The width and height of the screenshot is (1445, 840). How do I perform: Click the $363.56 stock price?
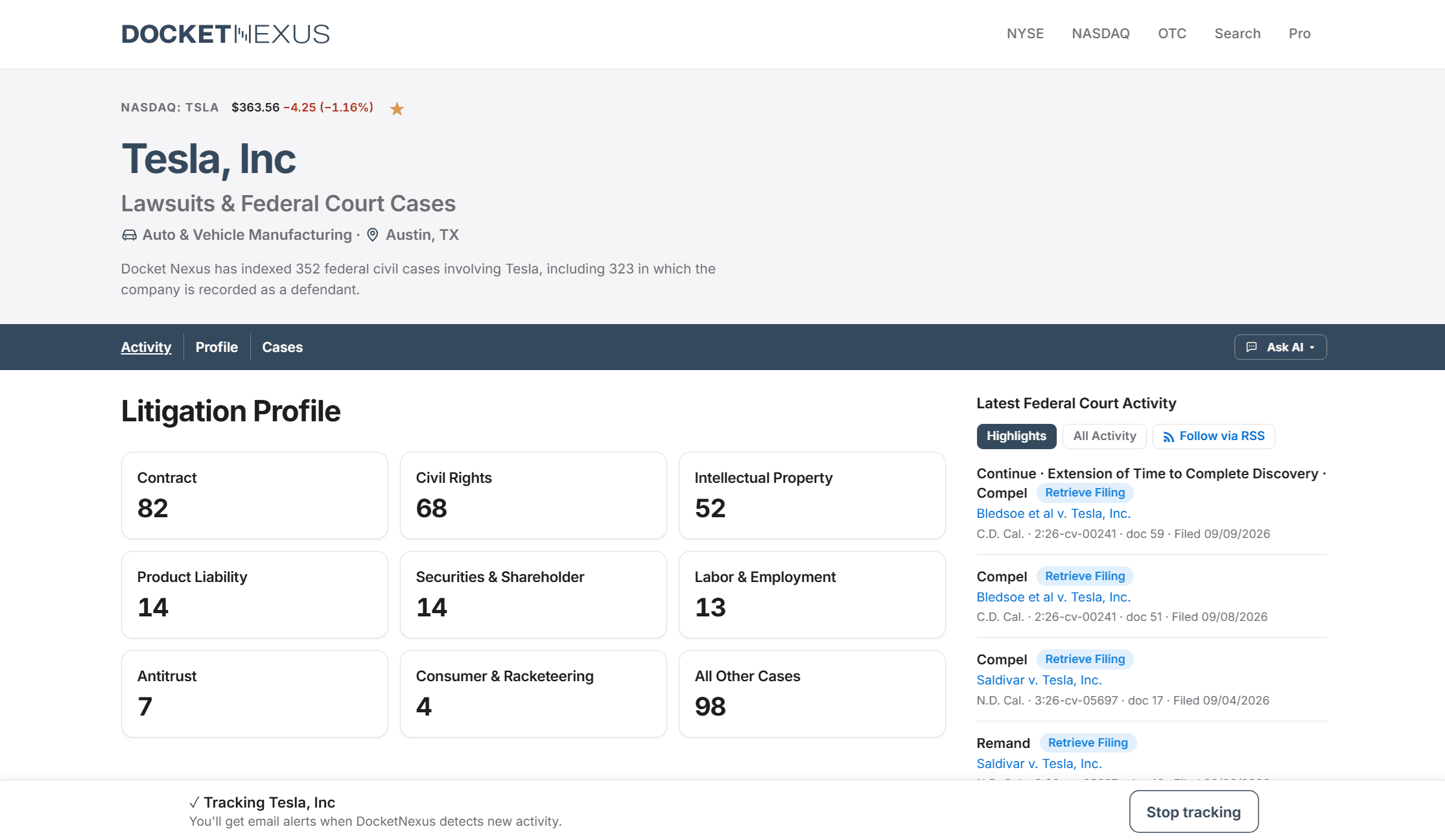255,108
